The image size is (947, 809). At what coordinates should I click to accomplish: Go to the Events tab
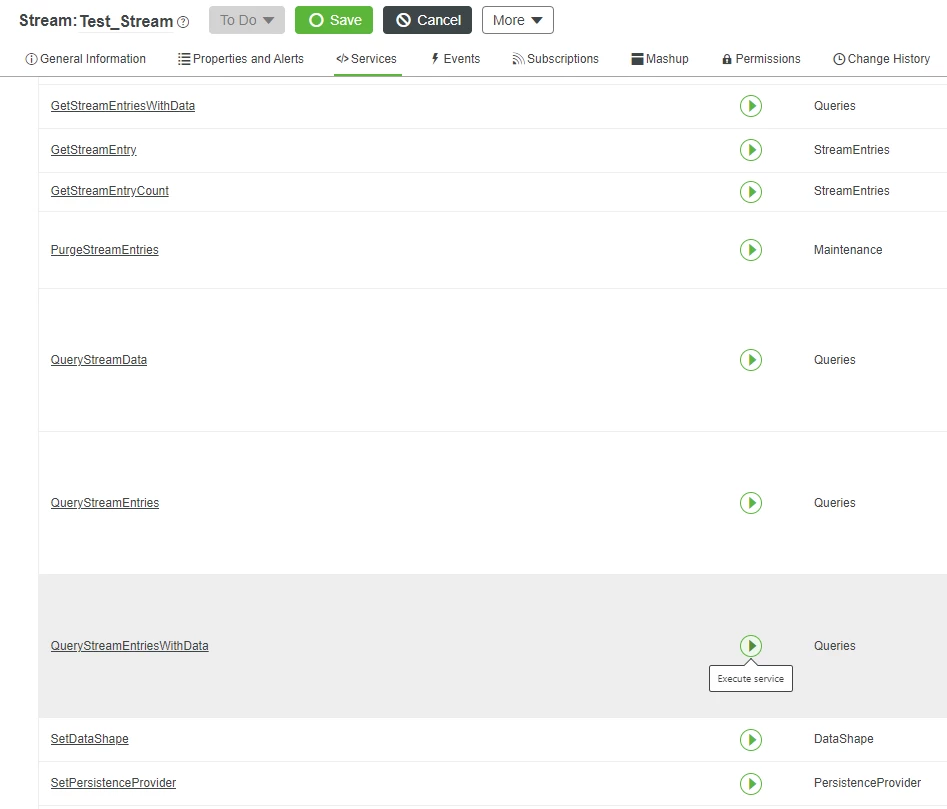point(456,59)
